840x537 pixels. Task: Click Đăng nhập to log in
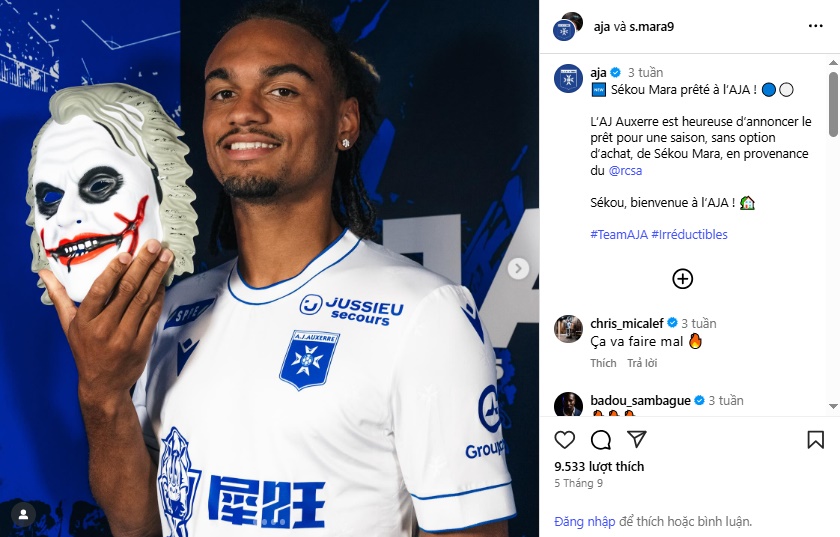[584, 521]
